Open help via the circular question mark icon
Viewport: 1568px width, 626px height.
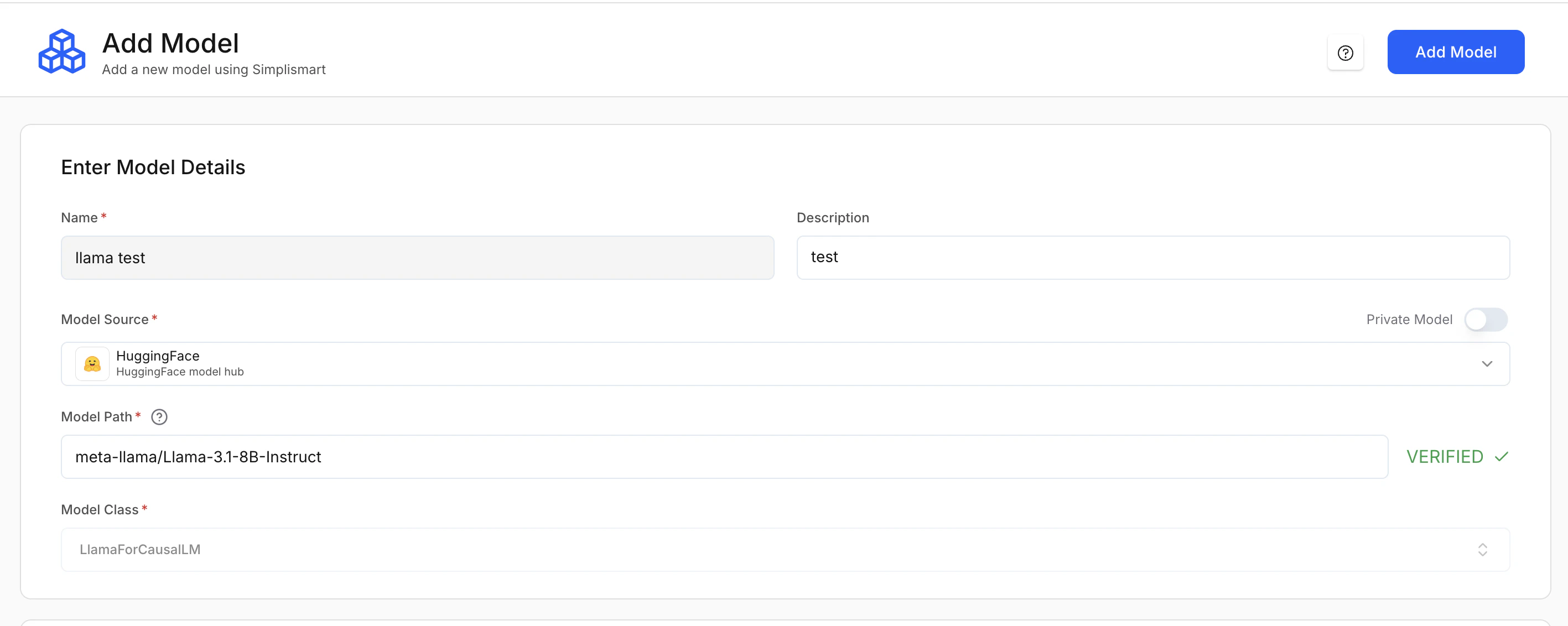click(1345, 53)
